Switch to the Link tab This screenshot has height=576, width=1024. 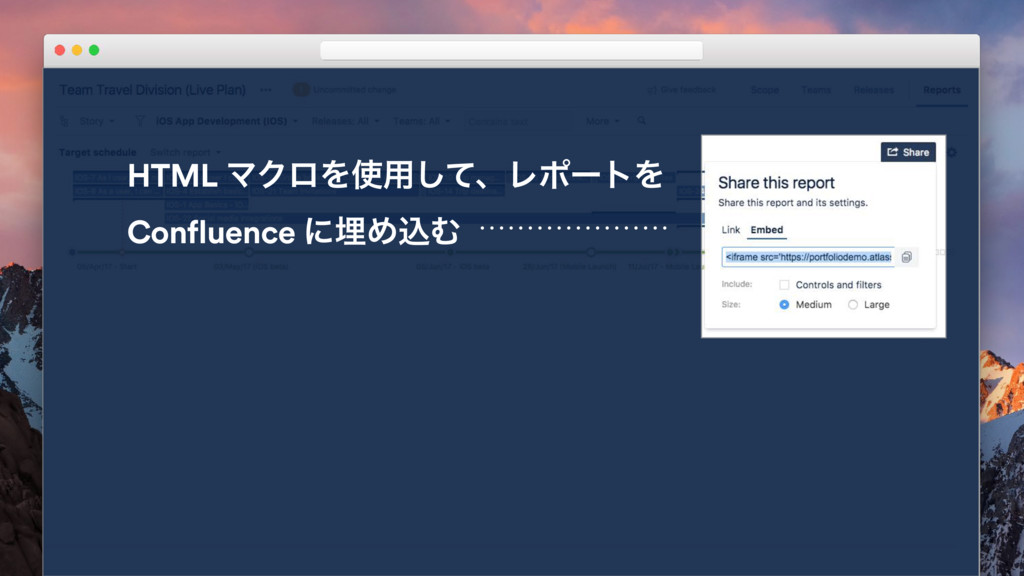[731, 230]
